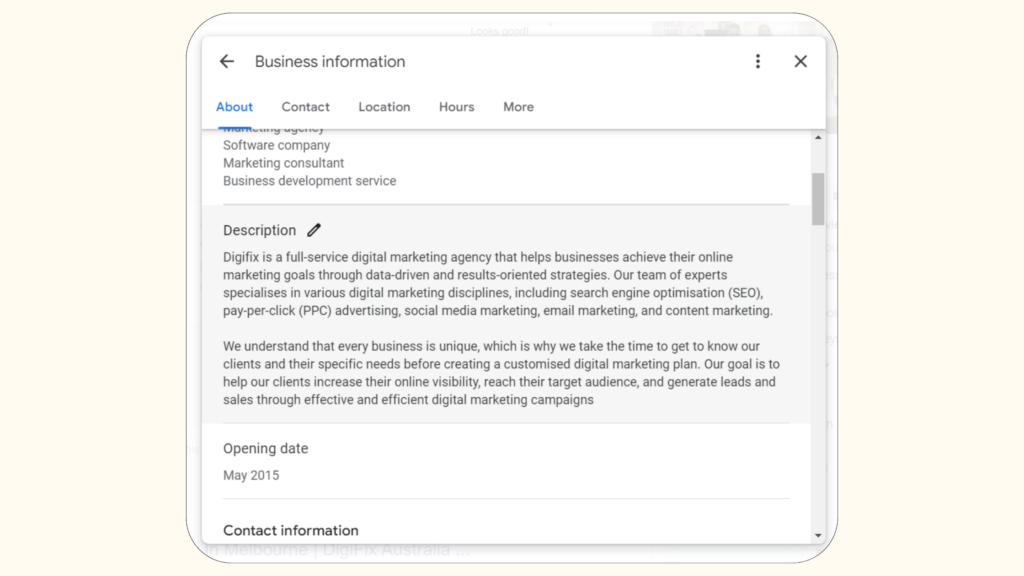Open the three-dot more options menu
Image resolution: width=1024 pixels, height=576 pixels.
[x=758, y=61]
